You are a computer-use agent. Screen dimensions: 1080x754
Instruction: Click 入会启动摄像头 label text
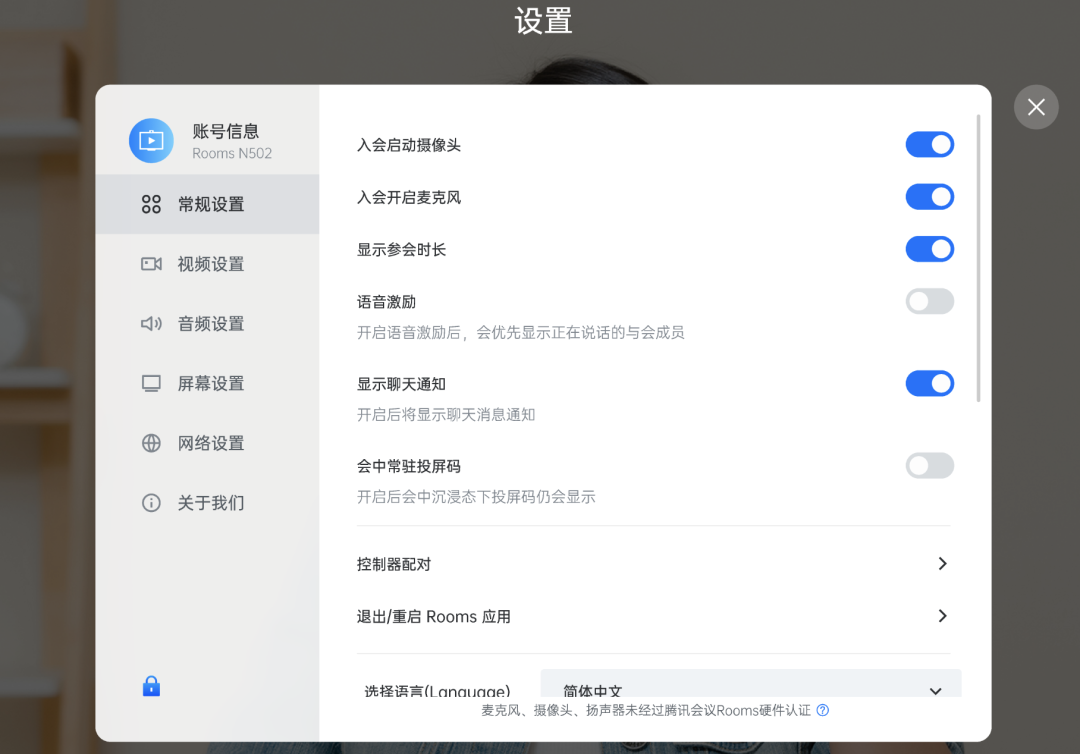pyautogui.click(x=409, y=145)
